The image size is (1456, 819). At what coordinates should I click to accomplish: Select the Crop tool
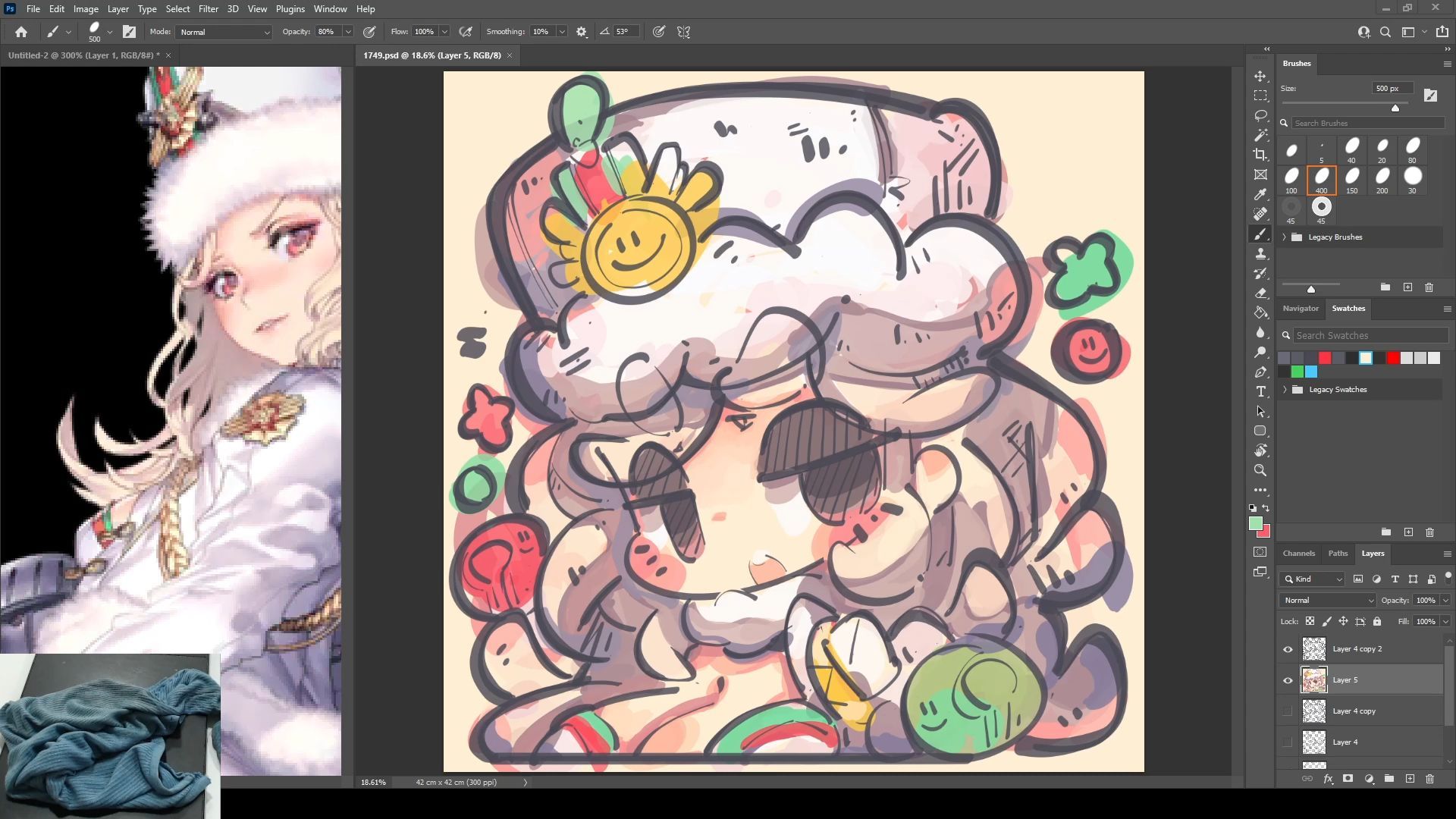click(1260, 155)
